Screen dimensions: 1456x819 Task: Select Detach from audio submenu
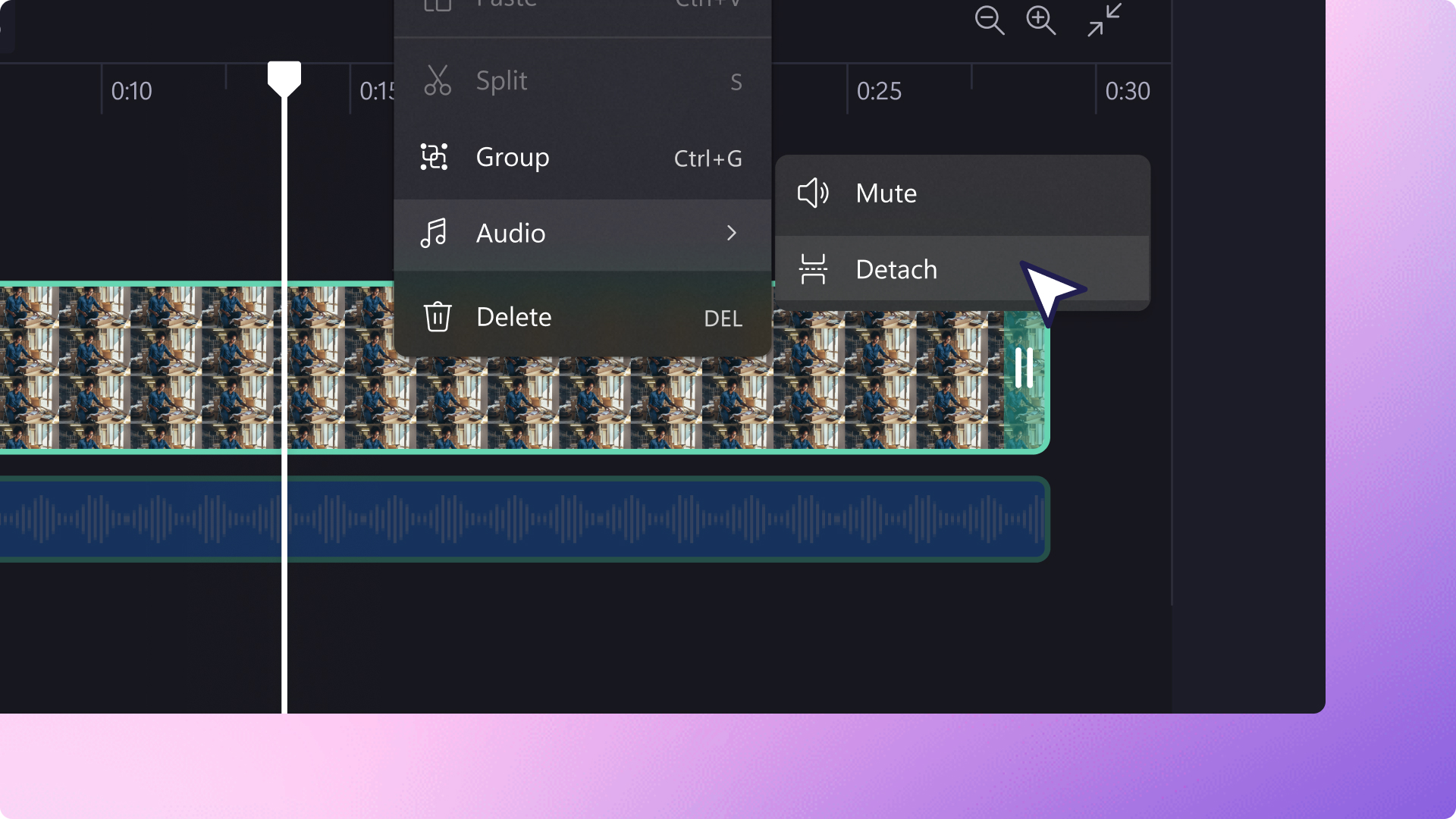pos(896,270)
